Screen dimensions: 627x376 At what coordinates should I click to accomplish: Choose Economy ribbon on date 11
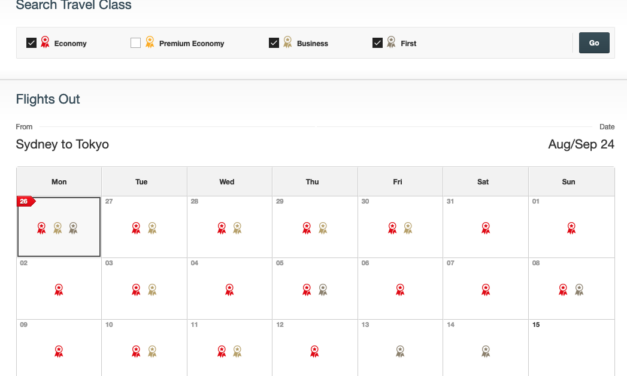pos(222,351)
